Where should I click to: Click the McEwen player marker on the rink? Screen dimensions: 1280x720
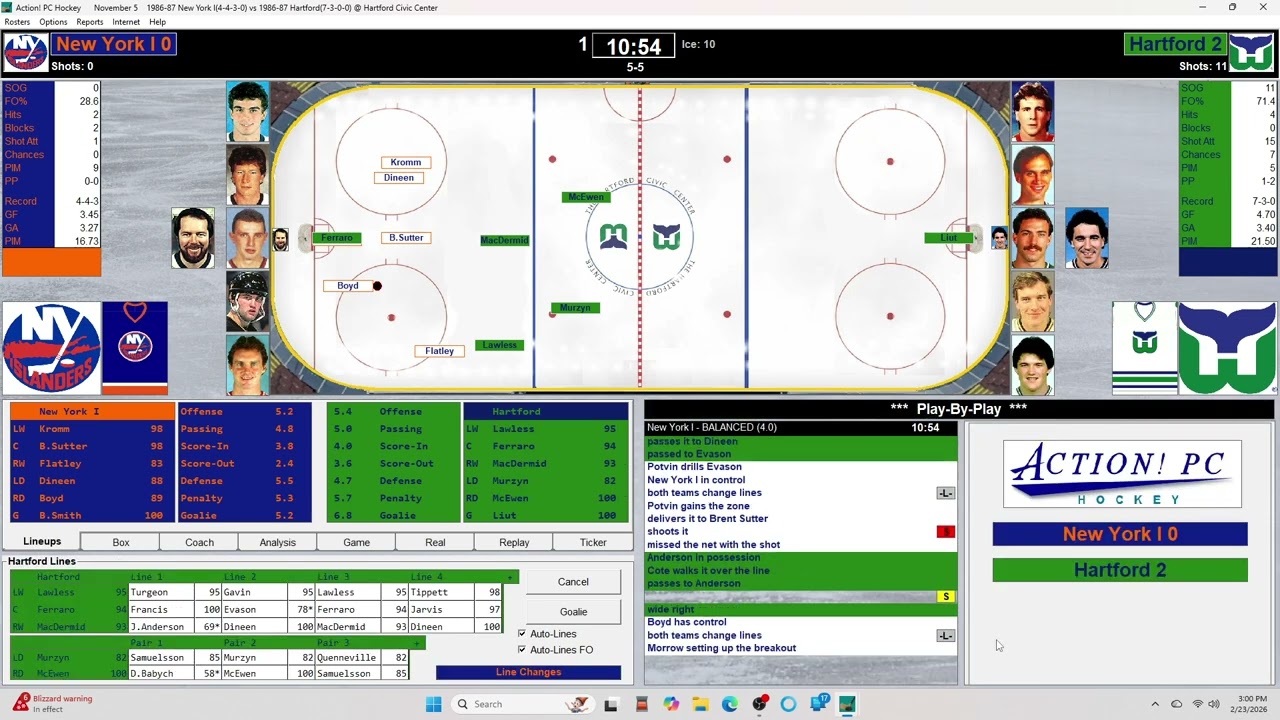tap(586, 197)
